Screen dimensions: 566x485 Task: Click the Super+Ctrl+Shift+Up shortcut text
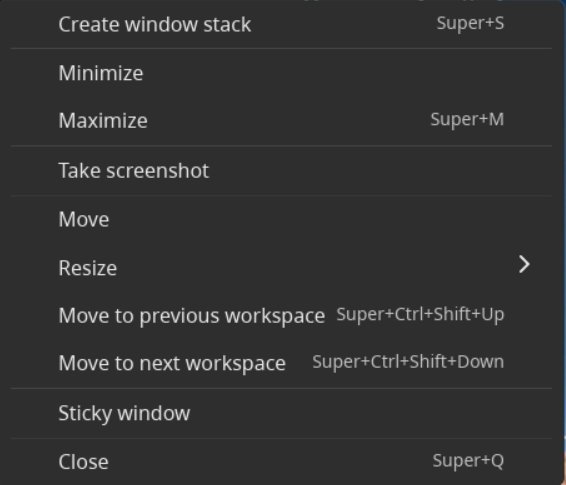point(420,315)
